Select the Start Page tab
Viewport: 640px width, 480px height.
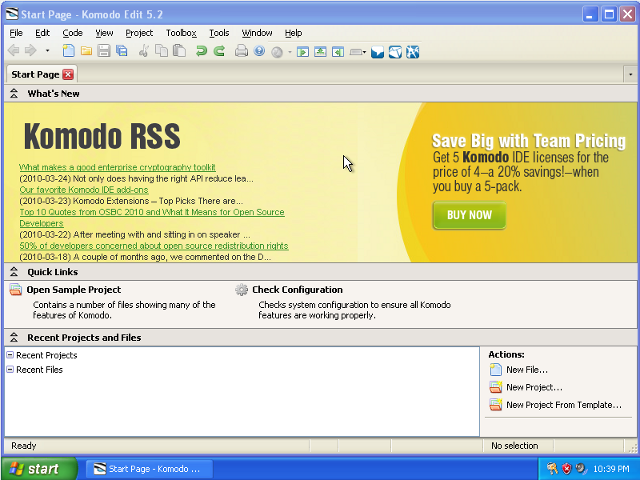35,75
